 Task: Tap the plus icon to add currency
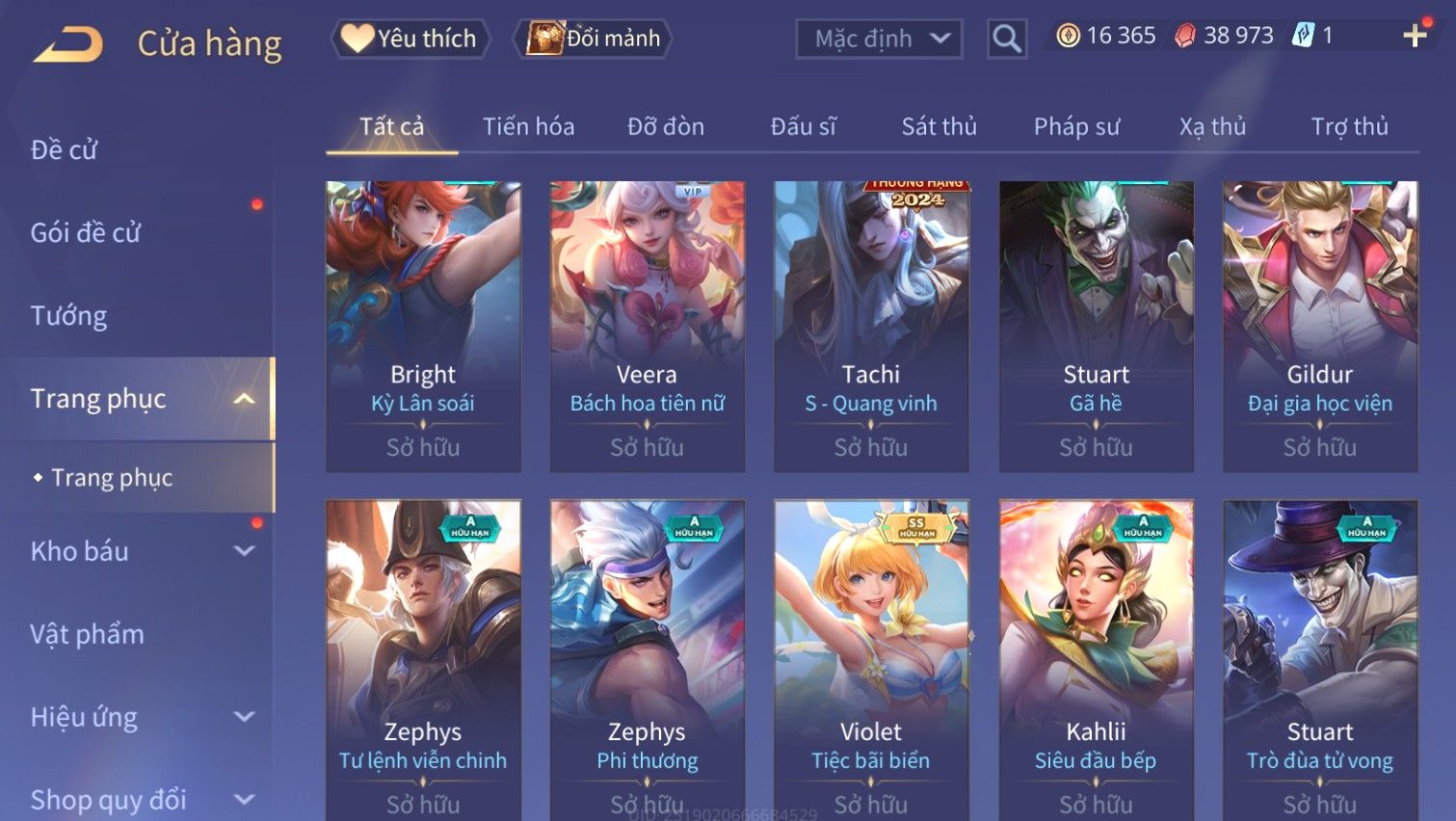(x=1415, y=37)
